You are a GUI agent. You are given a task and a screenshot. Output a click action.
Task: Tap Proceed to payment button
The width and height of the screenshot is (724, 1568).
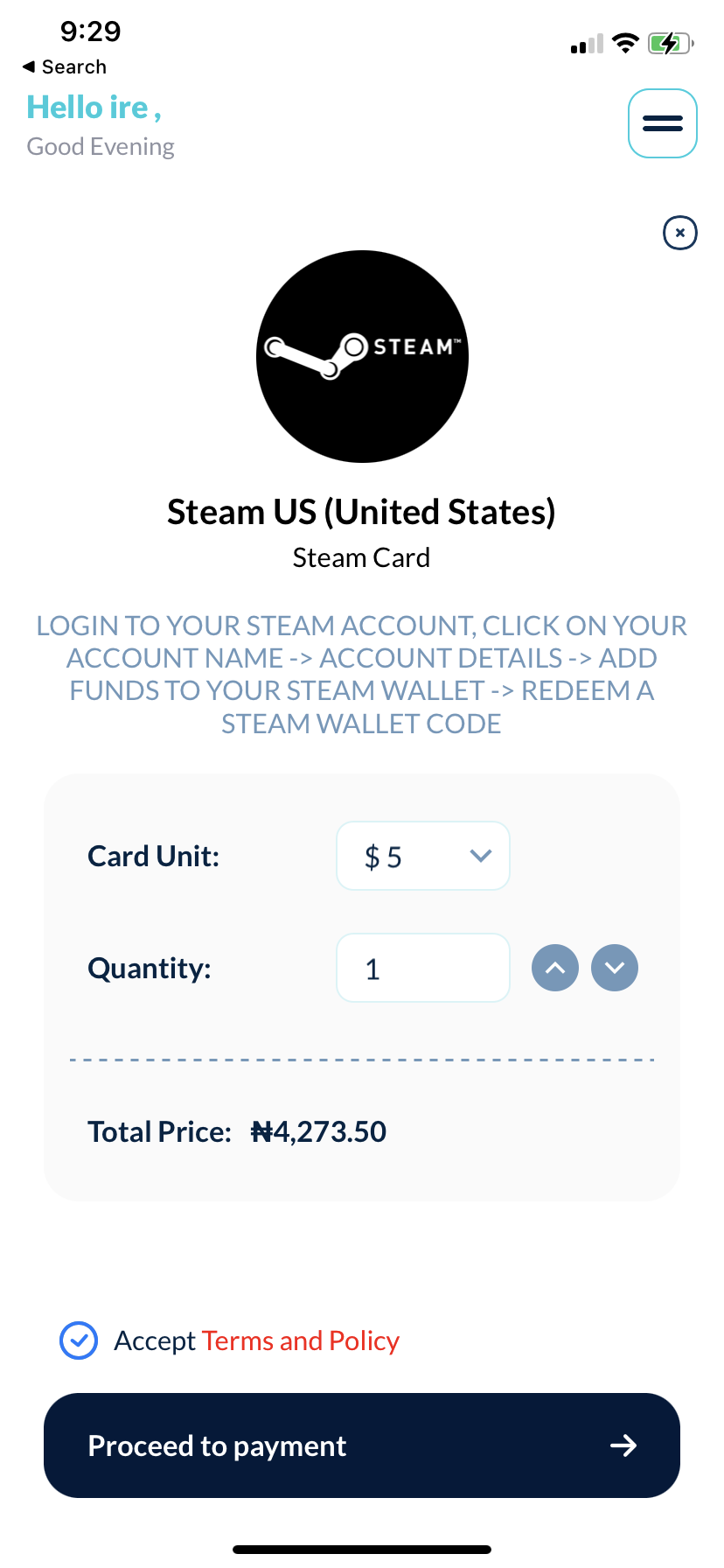click(362, 1445)
